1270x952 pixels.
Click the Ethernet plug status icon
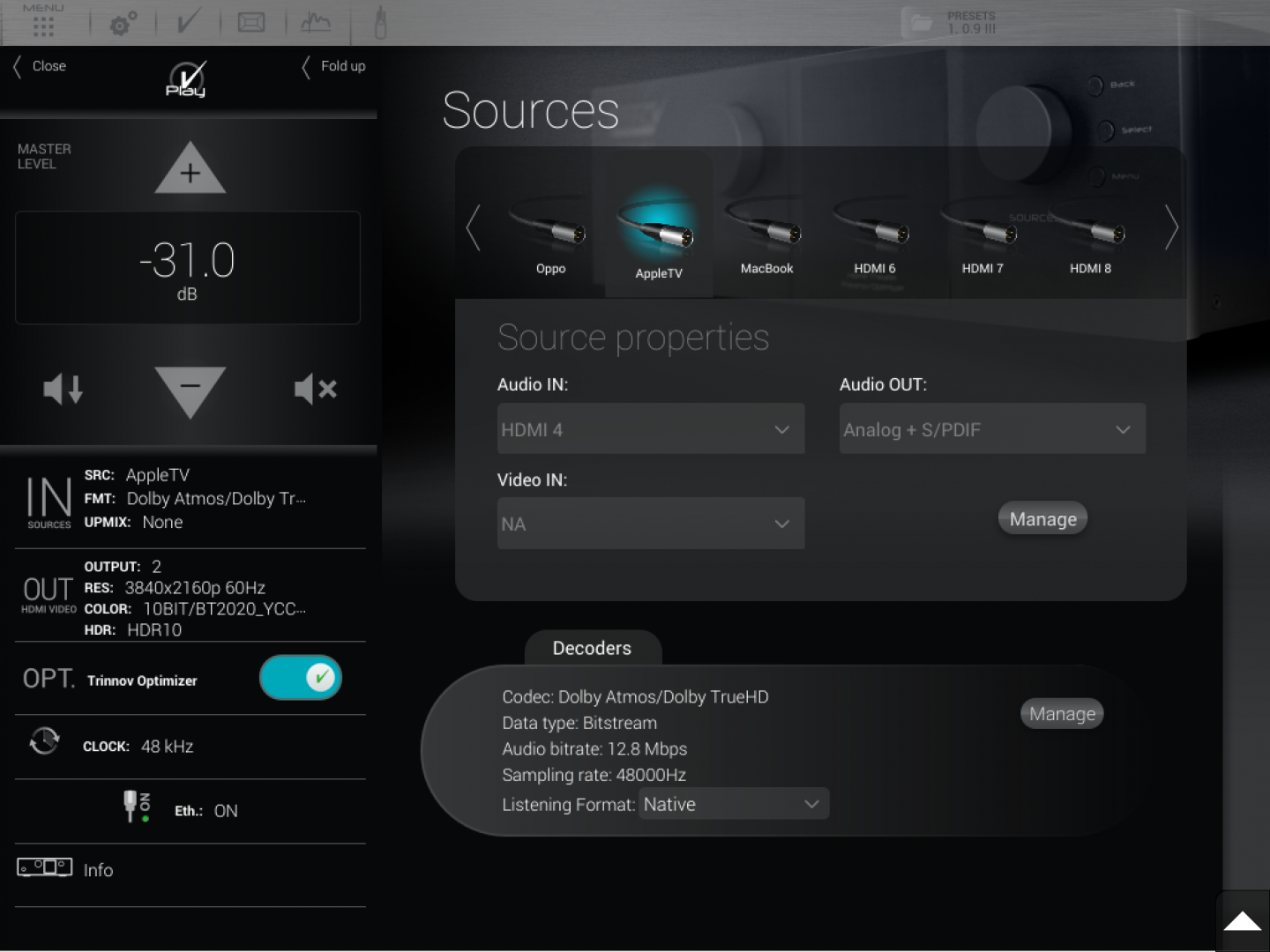click(137, 807)
